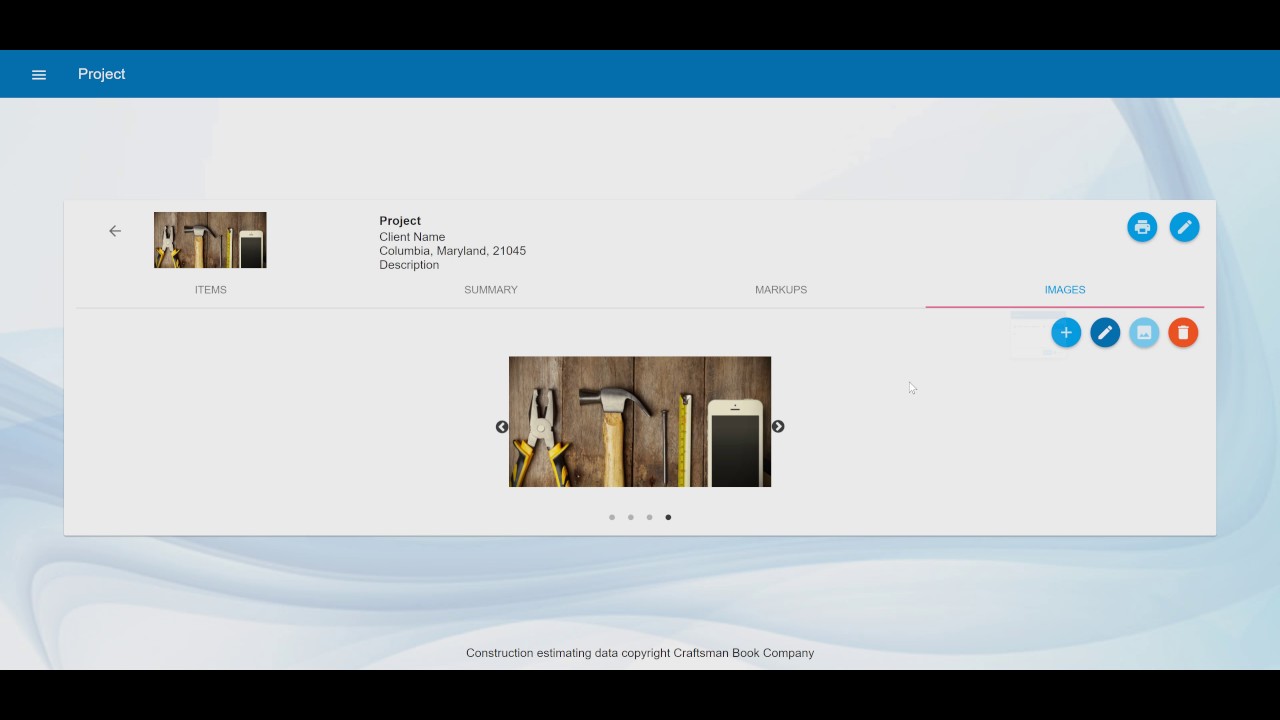Click the 'Client Name' text
1280x720 pixels.
(x=412, y=237)
